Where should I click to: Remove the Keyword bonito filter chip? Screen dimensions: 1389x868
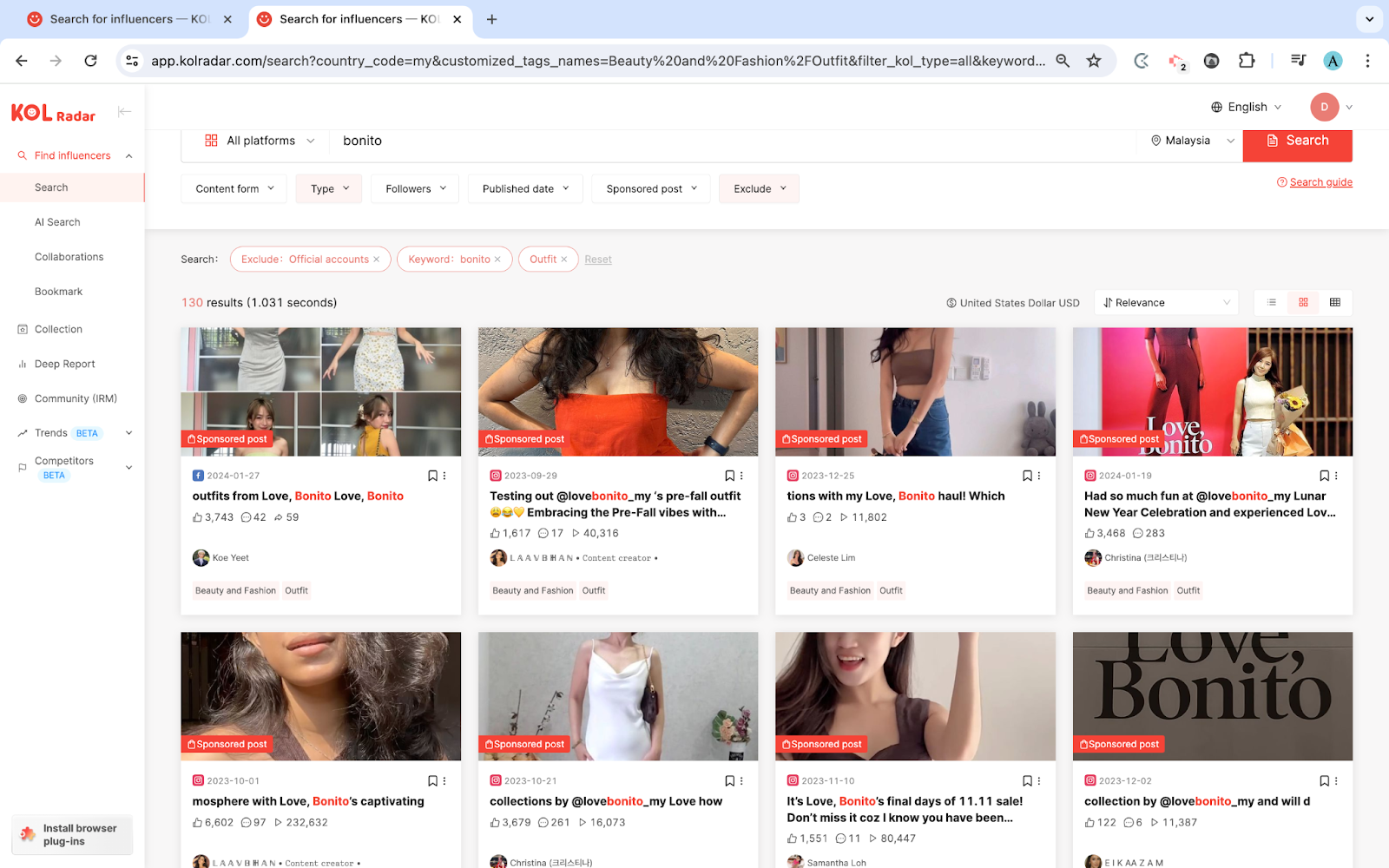497,260
